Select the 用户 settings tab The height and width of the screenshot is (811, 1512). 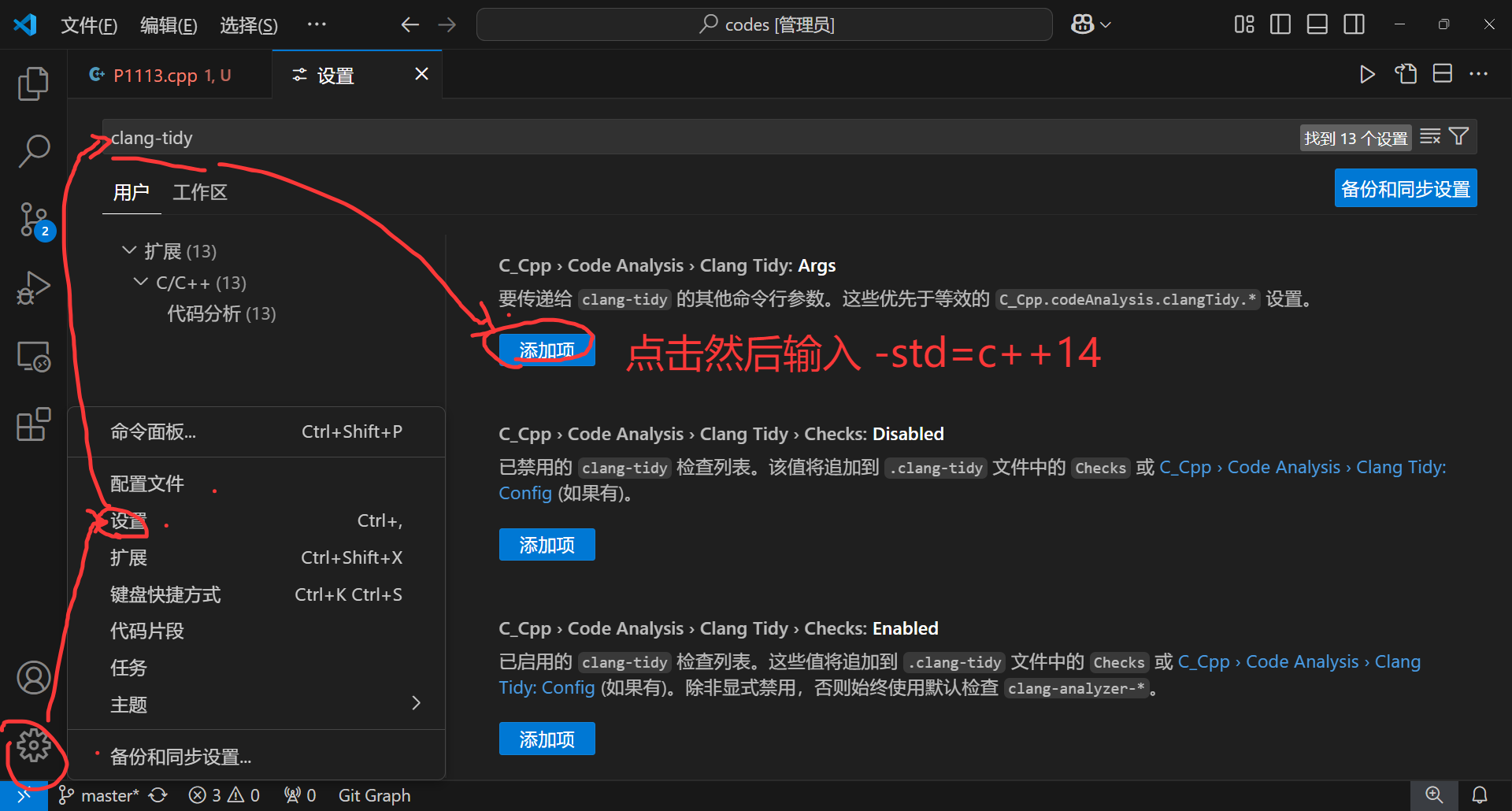point(132,192)
